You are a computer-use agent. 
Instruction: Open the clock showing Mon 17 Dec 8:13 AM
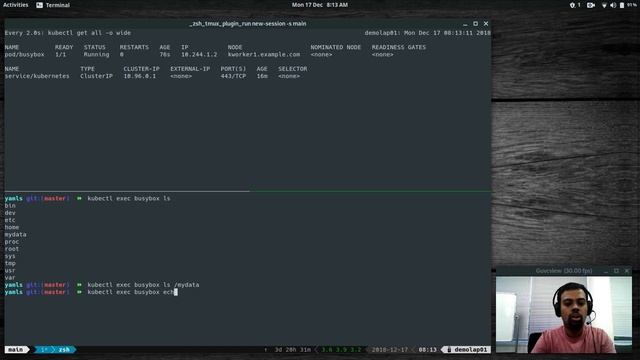point(320,5)
